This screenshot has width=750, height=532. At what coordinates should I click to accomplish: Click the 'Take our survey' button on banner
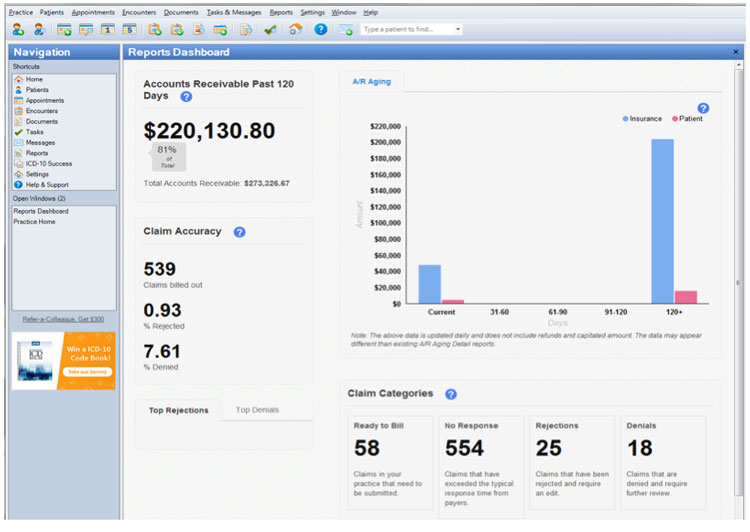point(87,372)
